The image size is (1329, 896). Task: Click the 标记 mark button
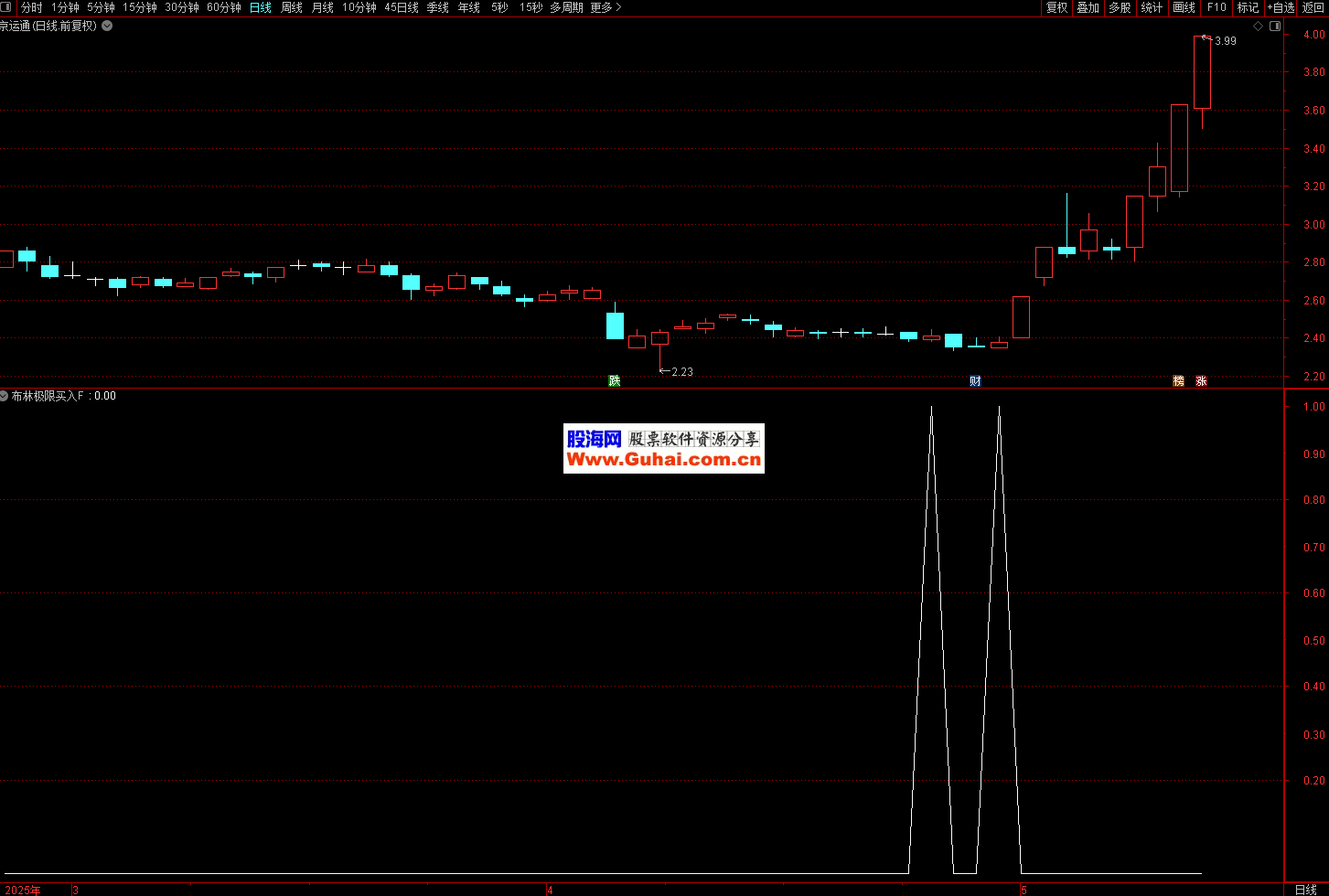click(x=1248, y=7)
